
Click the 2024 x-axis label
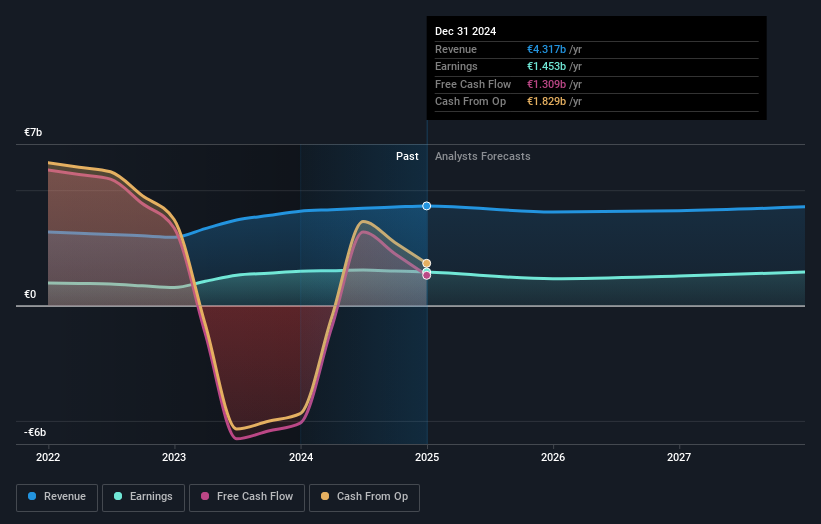tap(301, 457)
